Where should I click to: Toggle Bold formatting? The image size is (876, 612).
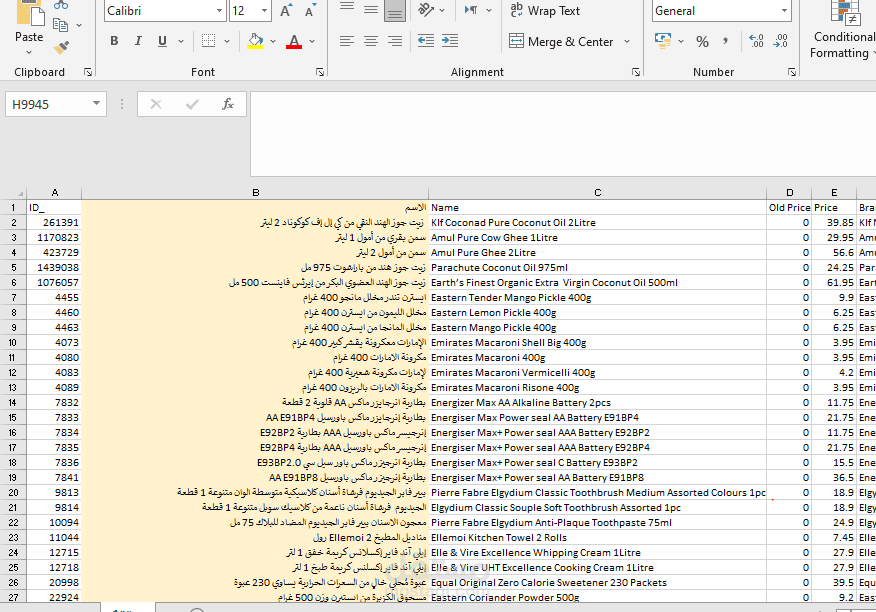(x=114, y=41)
